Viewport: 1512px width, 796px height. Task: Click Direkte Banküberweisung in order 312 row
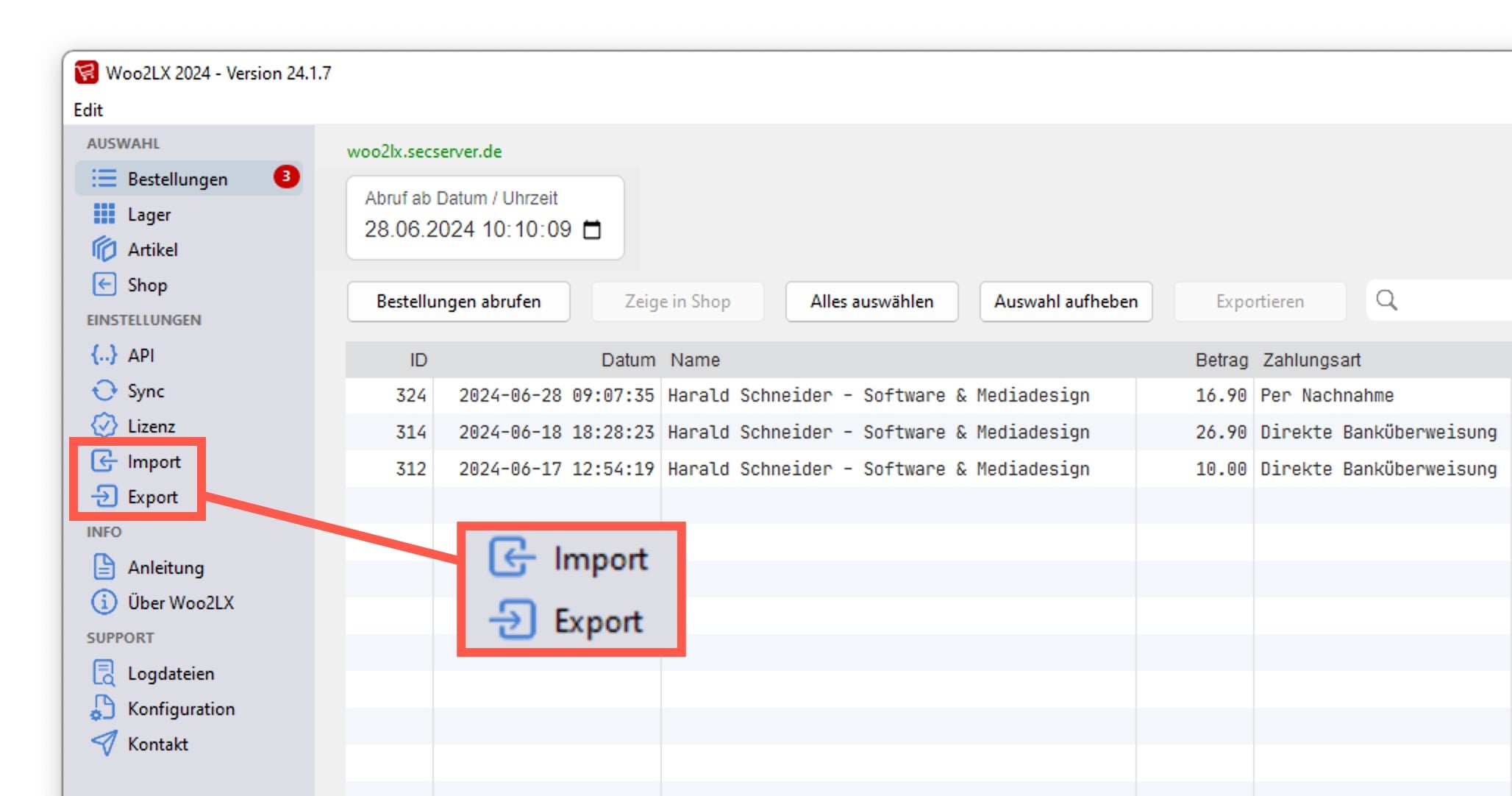pyautogui.click(x=1379, y=469)
